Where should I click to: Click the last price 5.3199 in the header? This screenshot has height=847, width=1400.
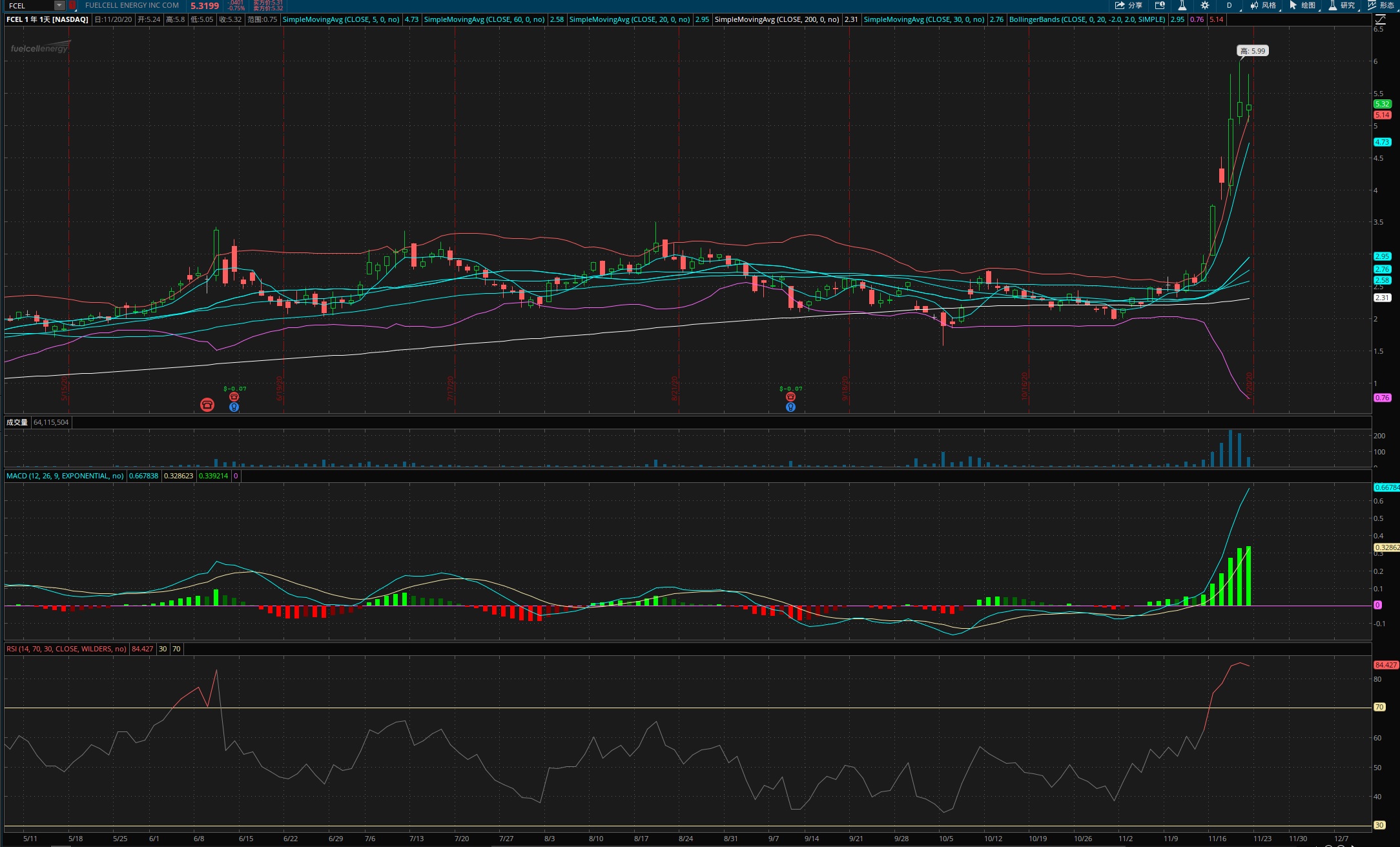(x=205, y=6)
